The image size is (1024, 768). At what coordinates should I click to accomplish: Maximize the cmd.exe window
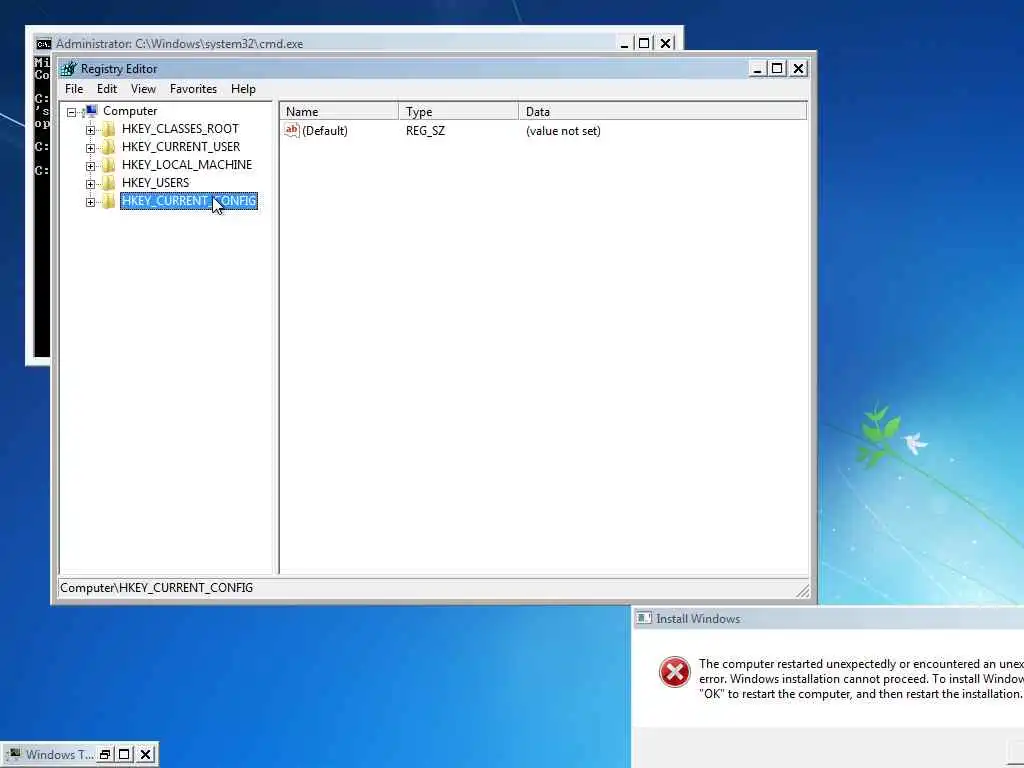644,44
